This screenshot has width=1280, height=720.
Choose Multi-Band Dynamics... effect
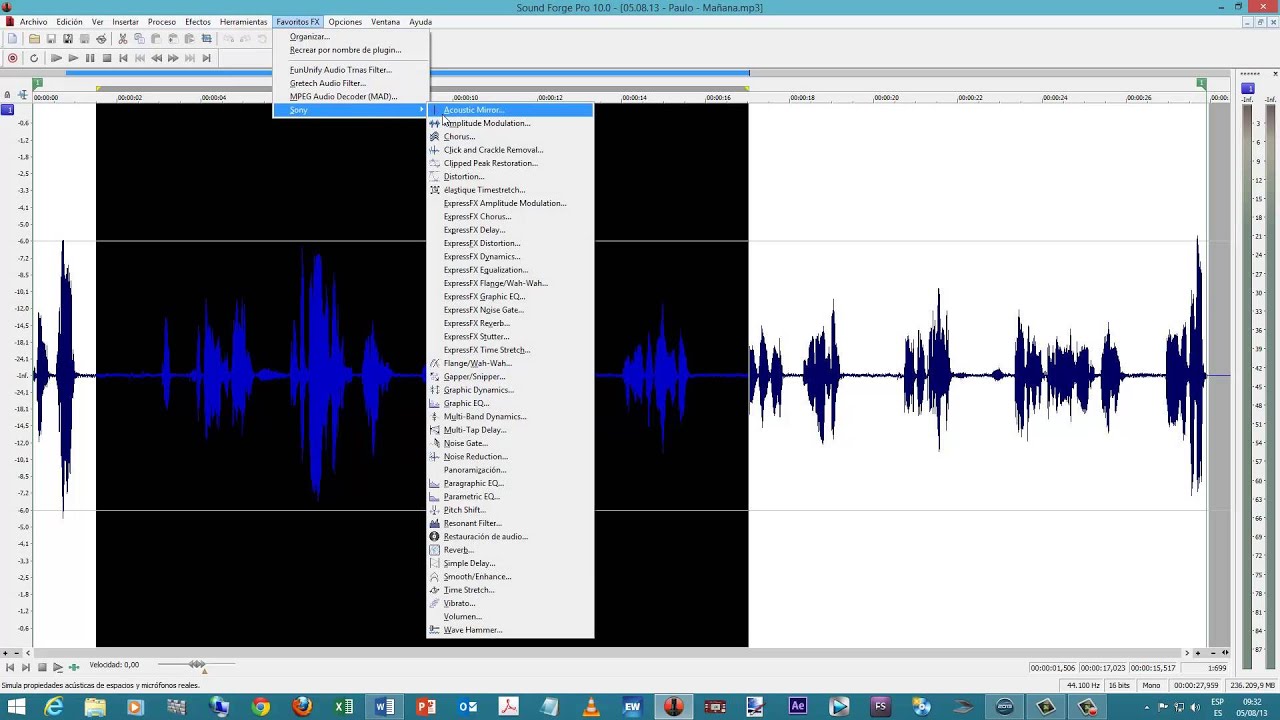click(x=510, y=417)
